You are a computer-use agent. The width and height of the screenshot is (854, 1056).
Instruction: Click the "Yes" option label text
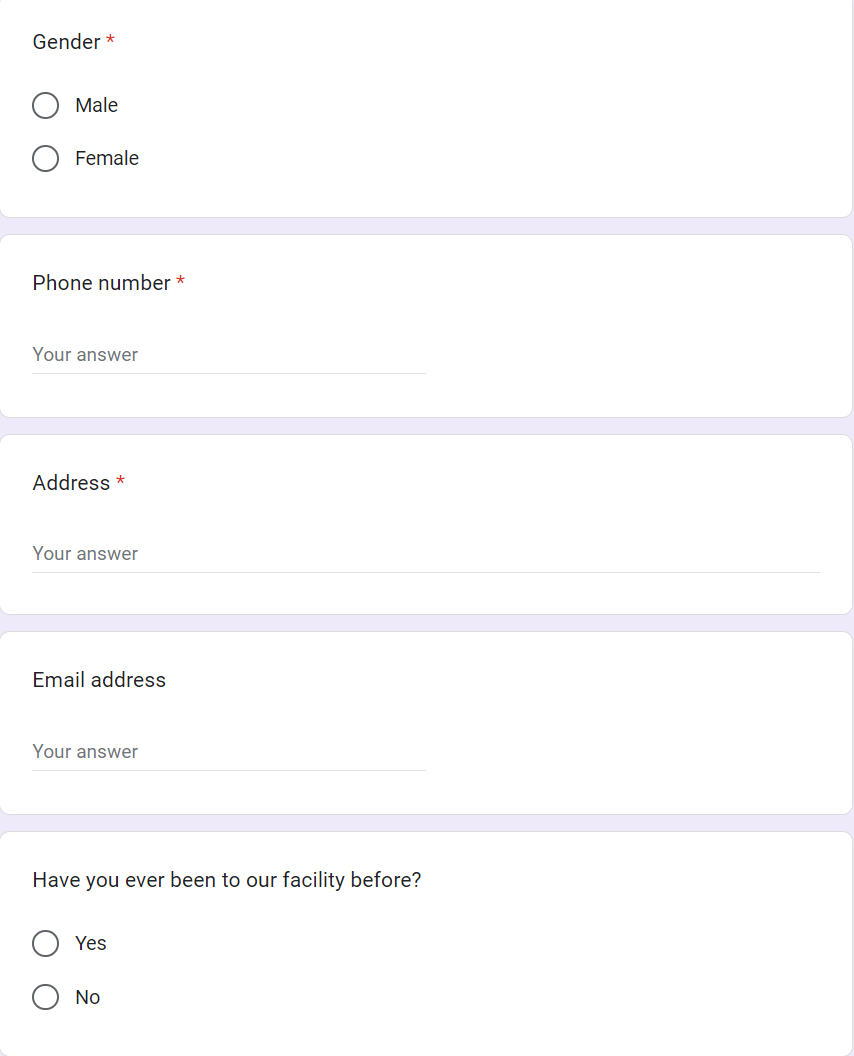[90, 943]
